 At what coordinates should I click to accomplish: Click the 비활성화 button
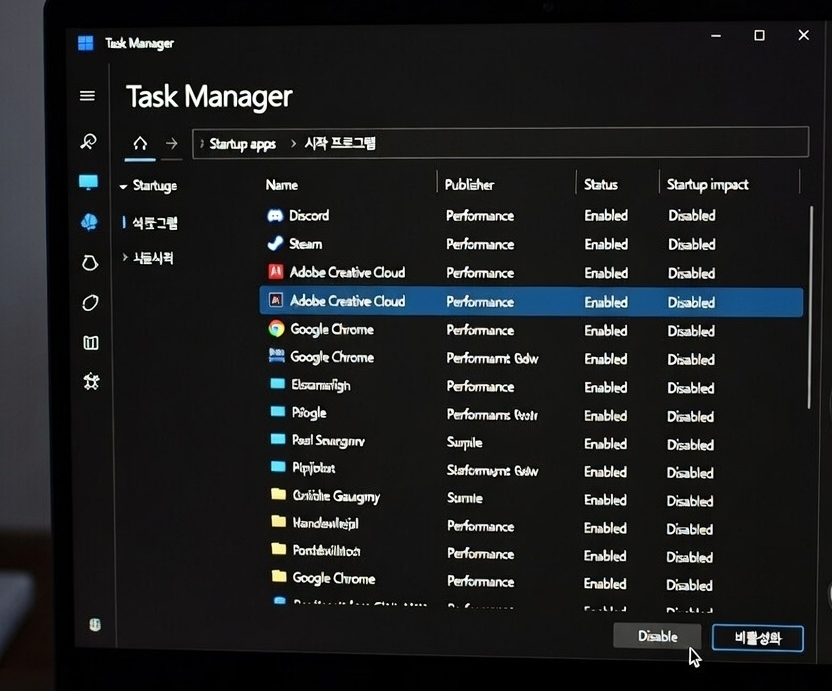(x=758, y=637)
